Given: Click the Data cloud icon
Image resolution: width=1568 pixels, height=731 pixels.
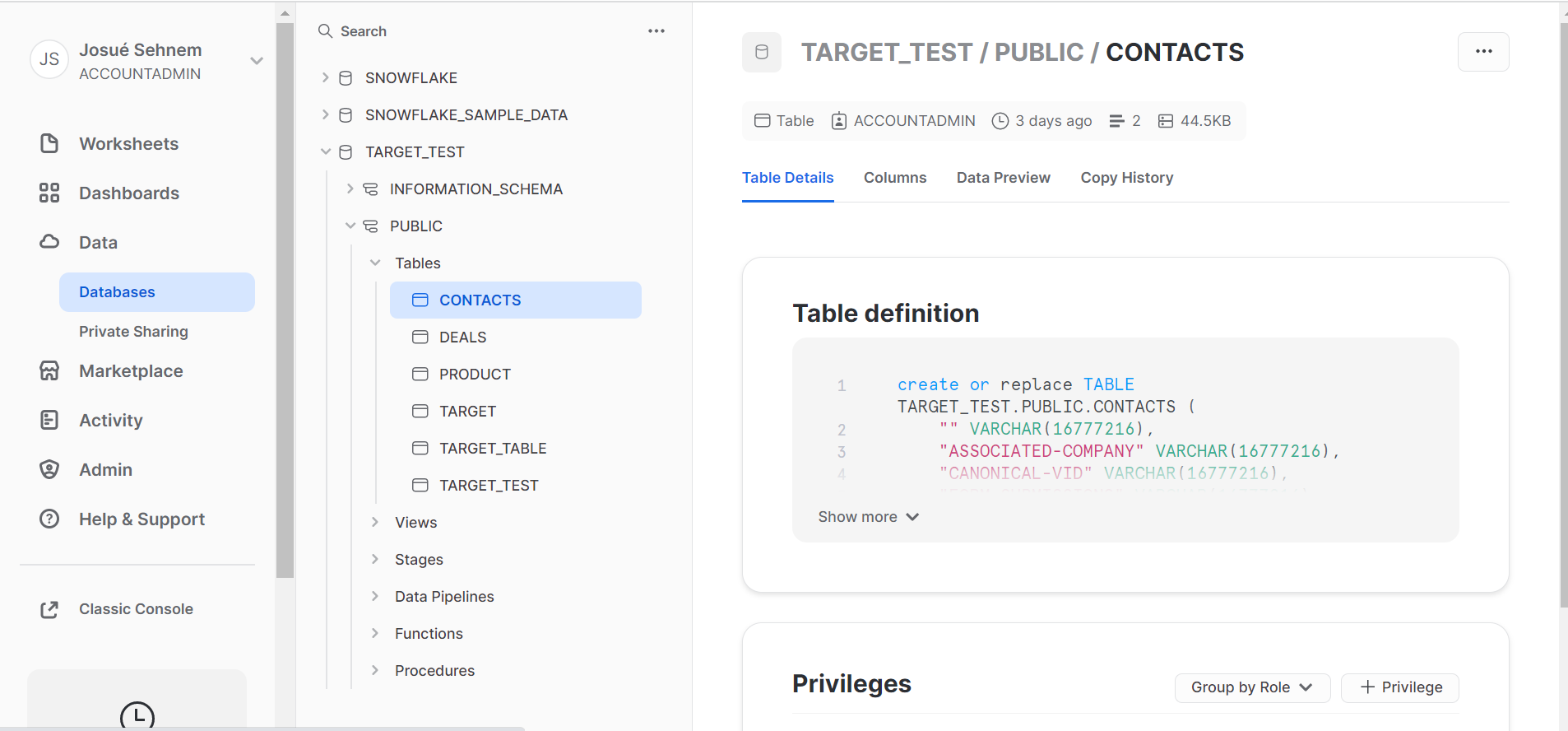Looking at the screenshot, I should pyautogui.click(x=49, y=242).
